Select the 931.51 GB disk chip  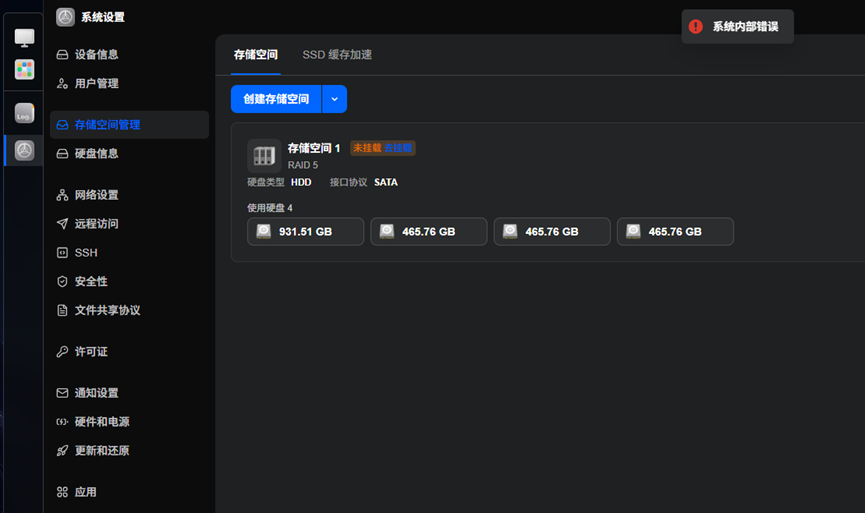pyautogui.click(x=306, y=232)
